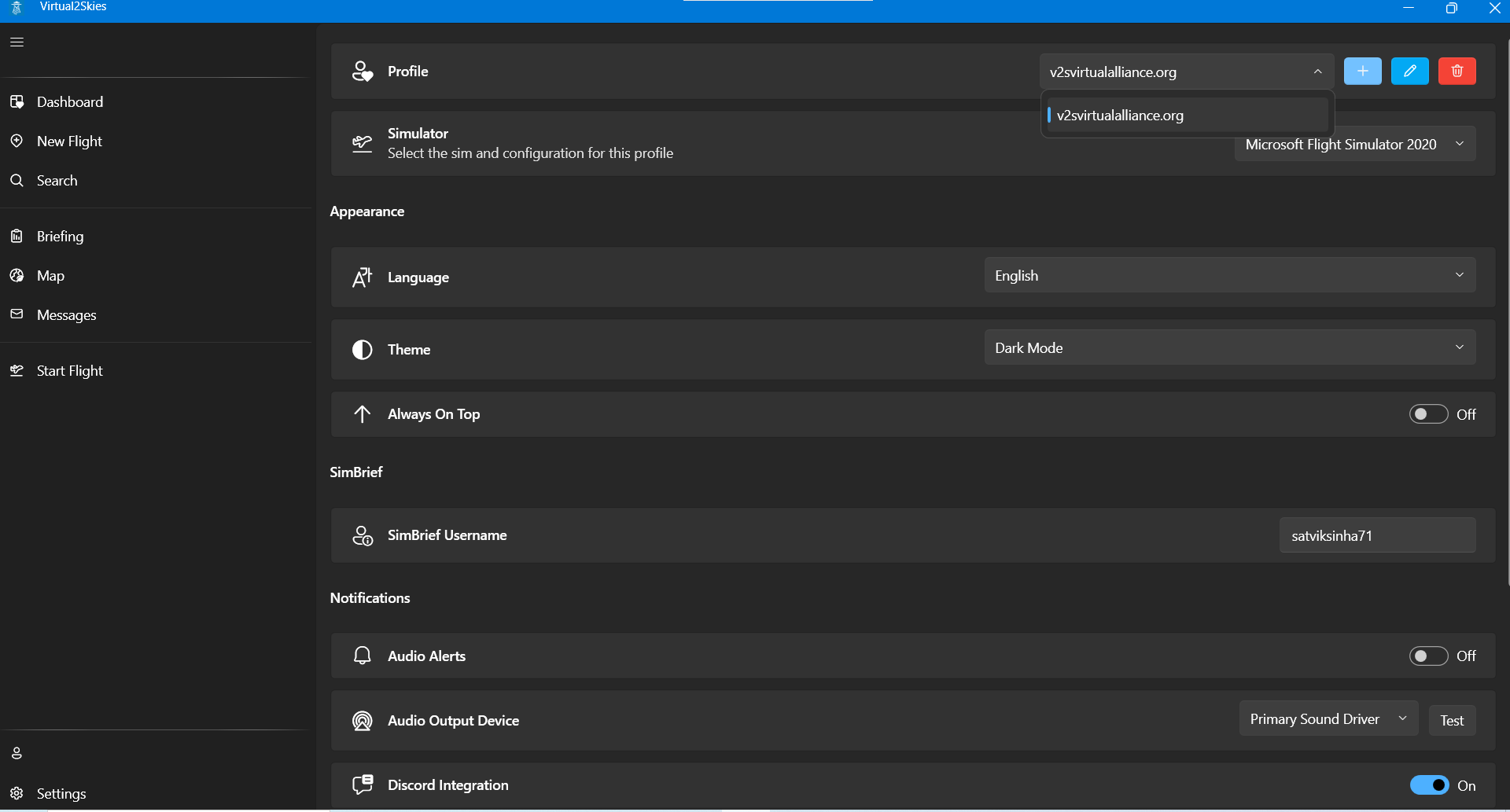Click the Settings gear icon

pyautogui.click(x=17, y=794)
